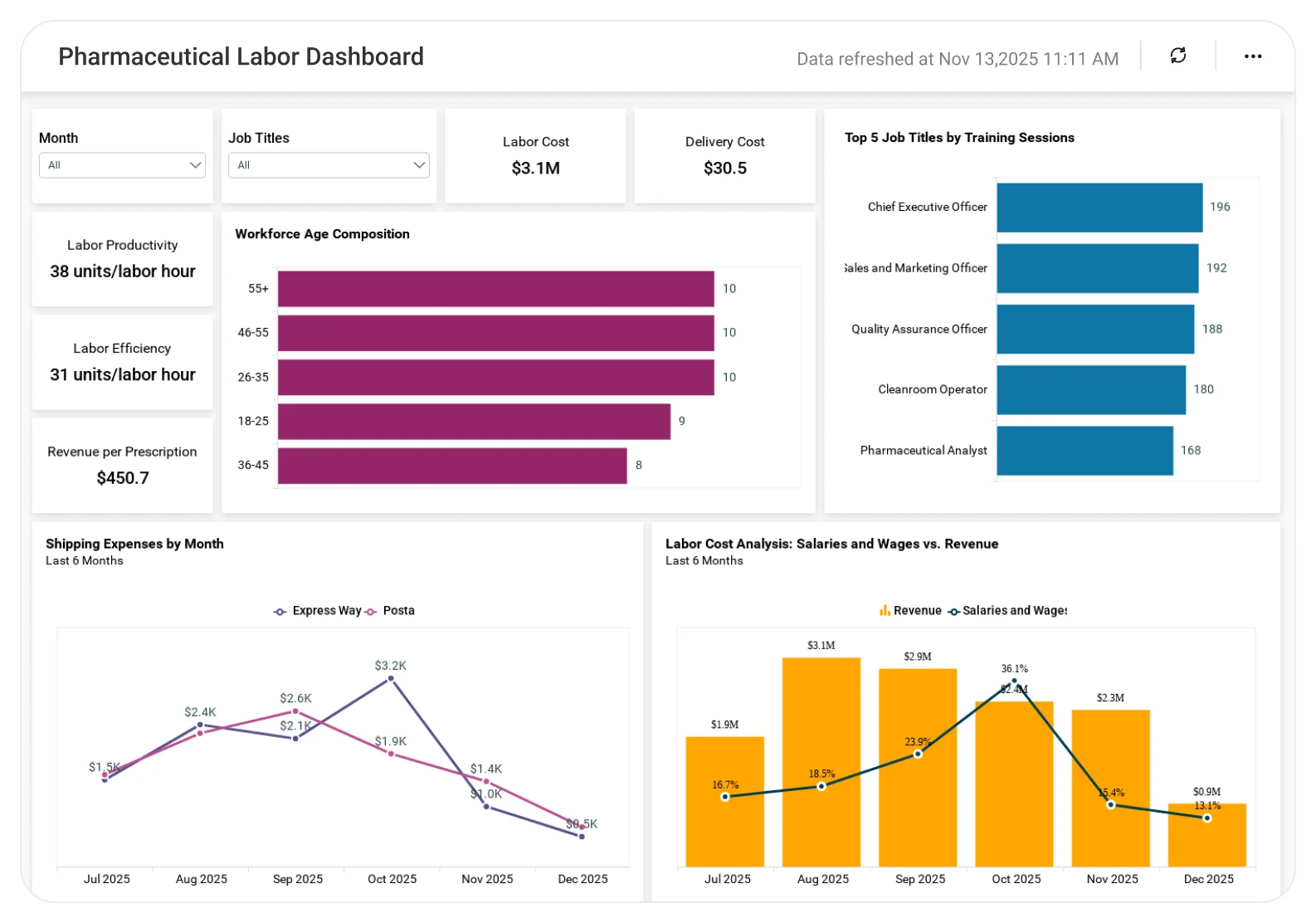
Task: Click the Labor Efficiency 31 units/labor hour value
Action: click(123, 375)
